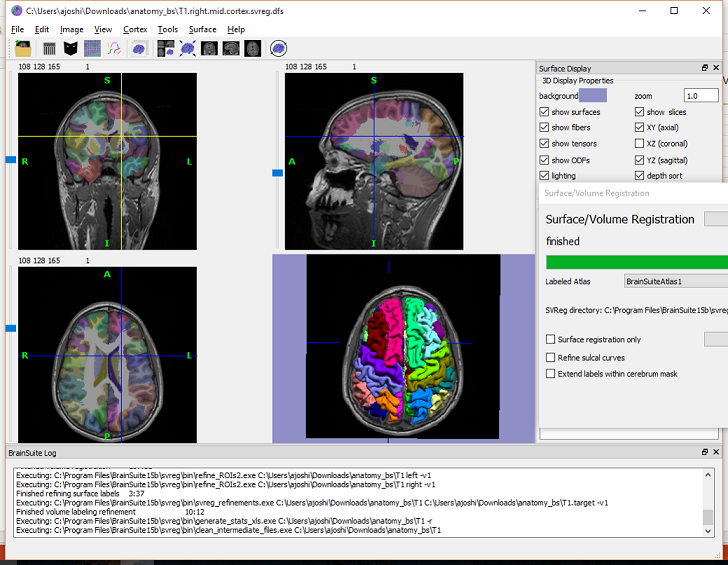The height and width of the screenshot is (565, 728).
Task: Open the Surface menu
Action: [x=202, y=30]
